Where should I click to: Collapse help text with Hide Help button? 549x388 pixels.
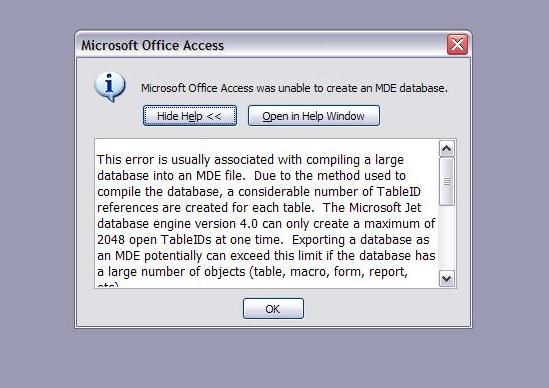pyautogui.click(x=190, y=116)
